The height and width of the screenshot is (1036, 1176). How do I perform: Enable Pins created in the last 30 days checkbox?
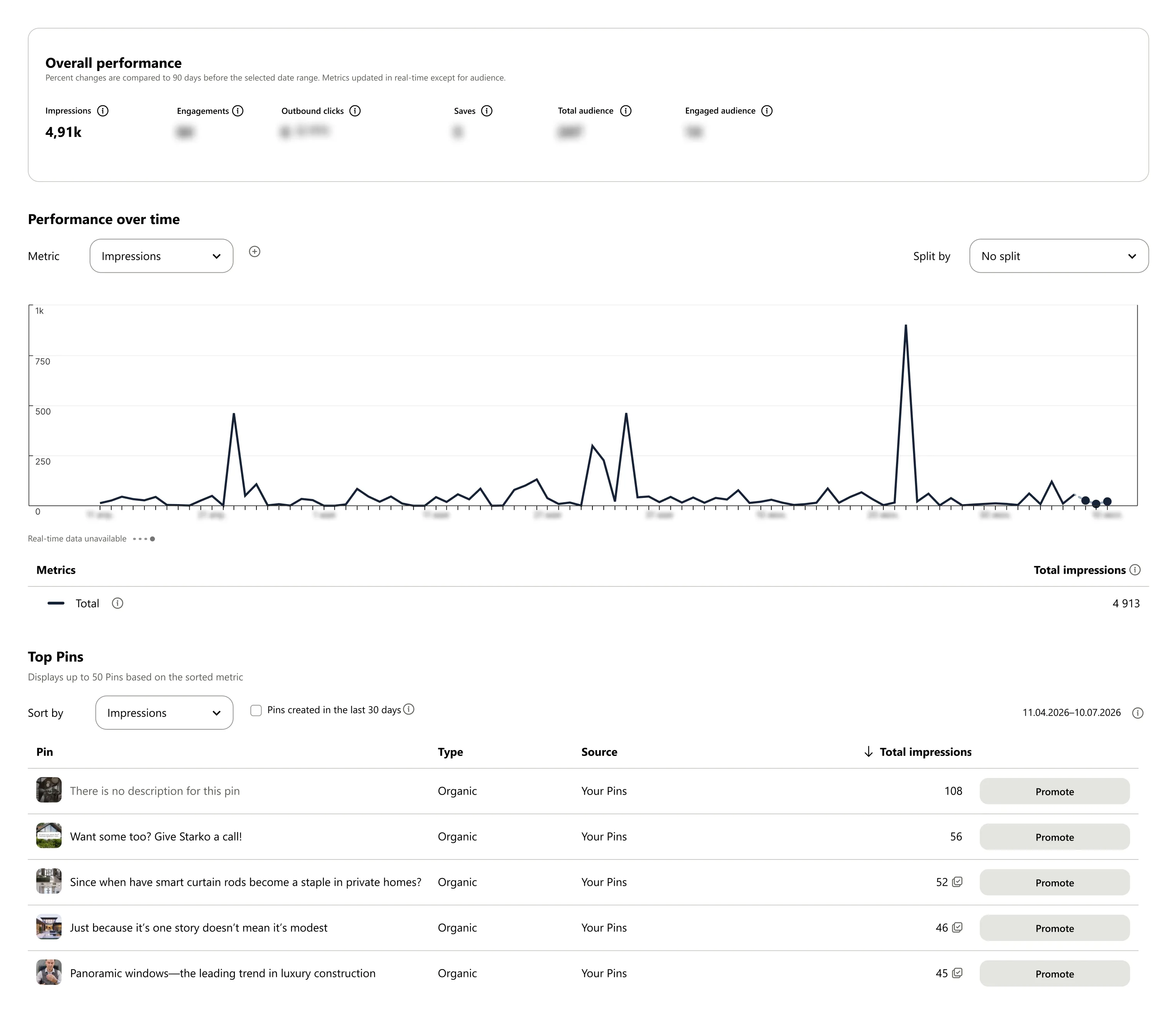pos(256,710)
